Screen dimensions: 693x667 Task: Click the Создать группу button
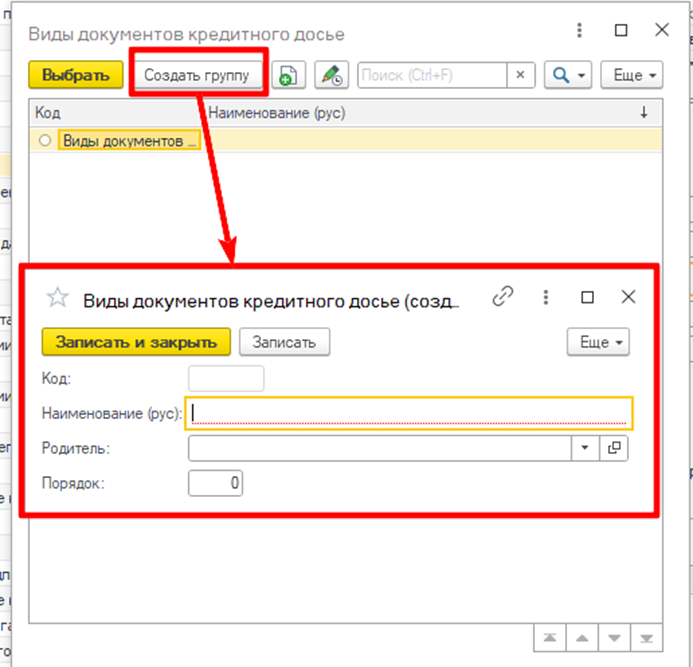point(197,75)
